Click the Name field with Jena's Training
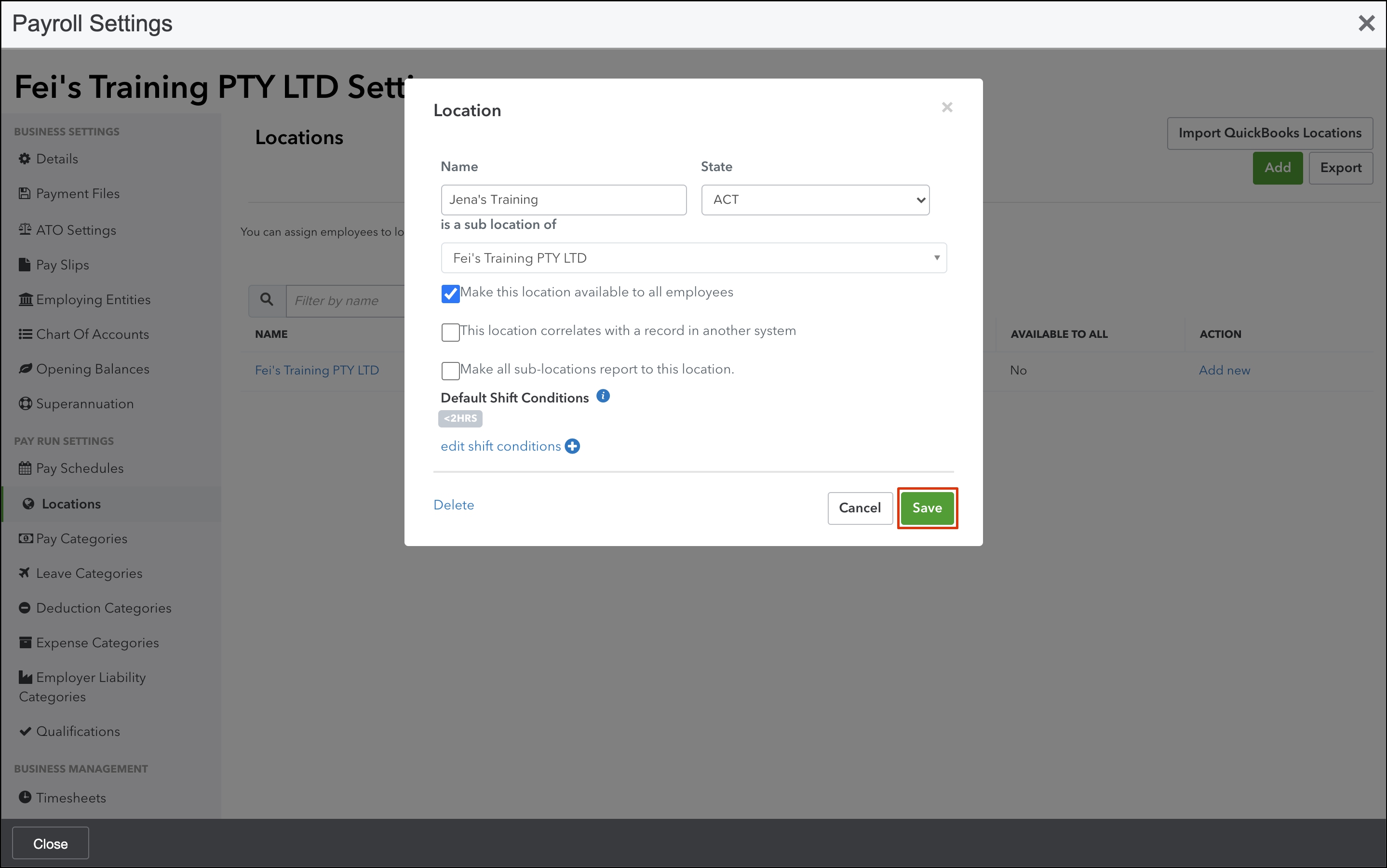This screenshot has height=868, width=1387. point(563,200)
